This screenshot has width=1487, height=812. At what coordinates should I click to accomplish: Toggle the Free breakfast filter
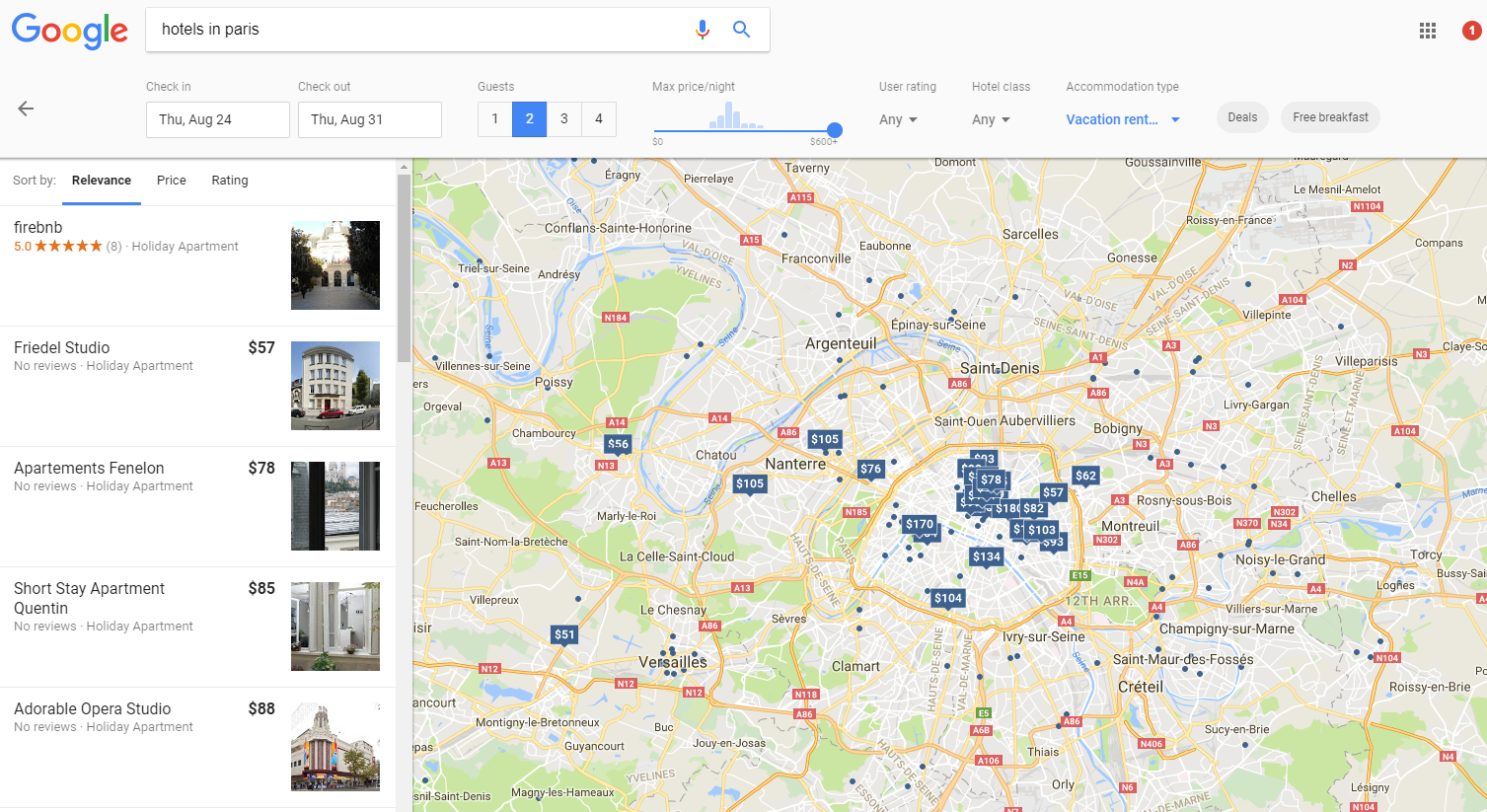click(1330, 117)
